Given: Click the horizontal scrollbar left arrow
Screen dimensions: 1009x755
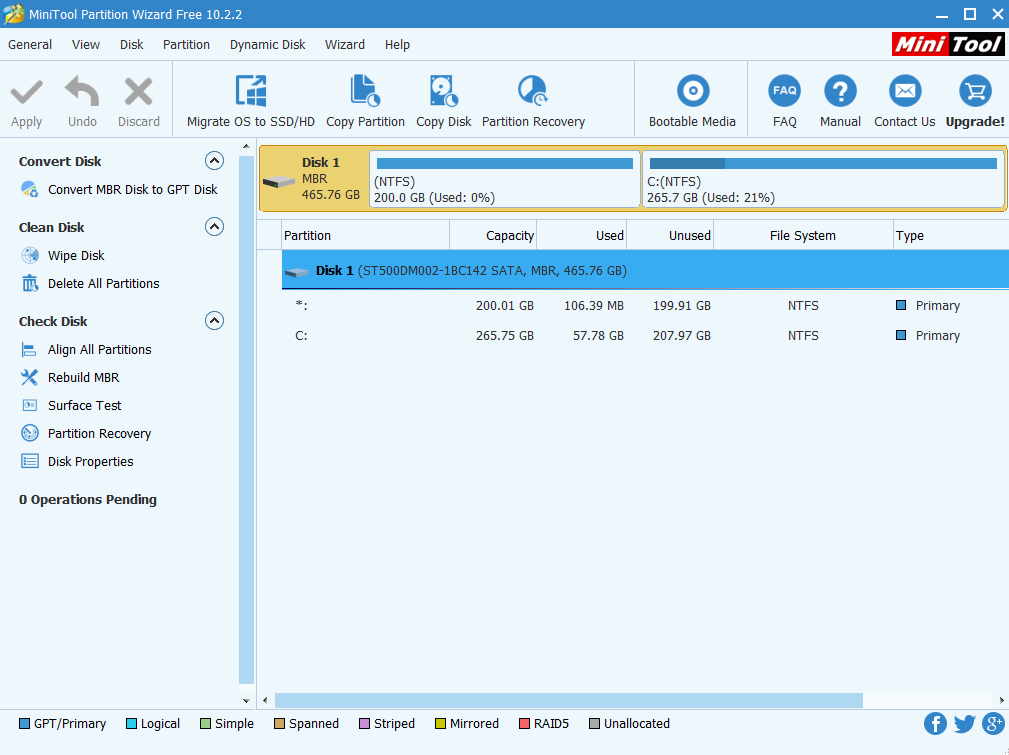Looking at the screenshot, I should 265,700.
